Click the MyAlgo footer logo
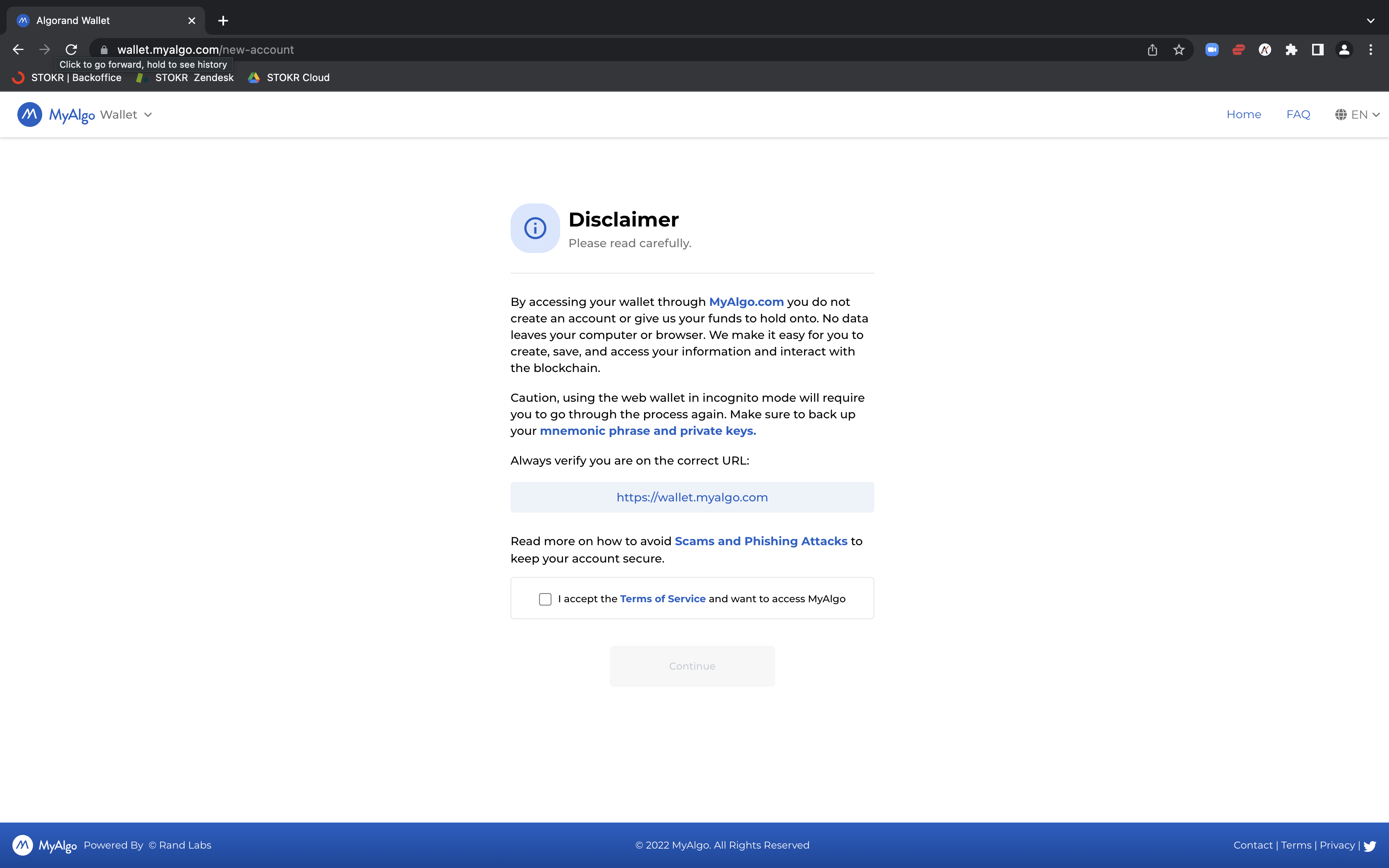This screenshot has height=868, width=1389. 45,845
